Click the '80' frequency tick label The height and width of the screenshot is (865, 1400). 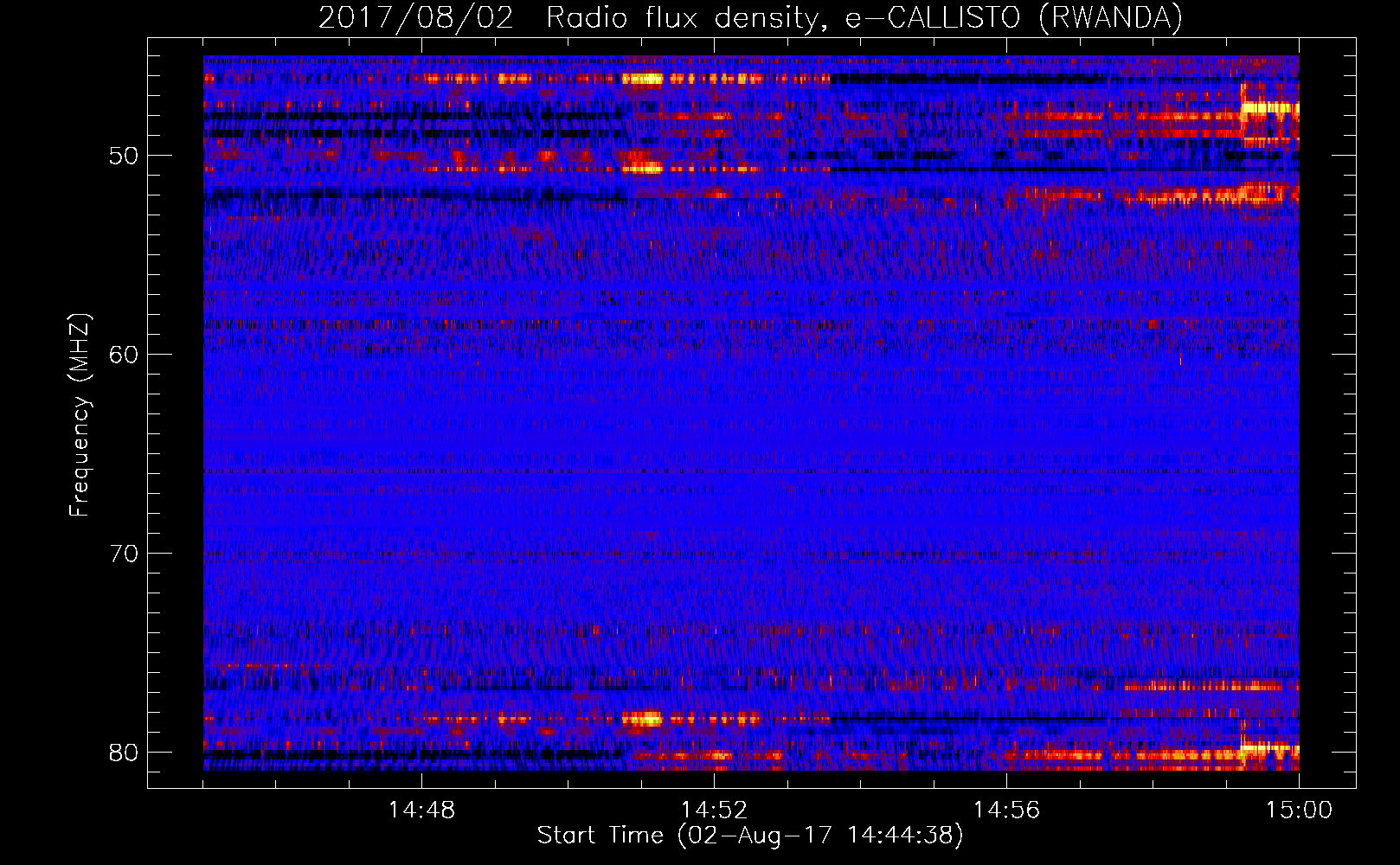(124, 753)
